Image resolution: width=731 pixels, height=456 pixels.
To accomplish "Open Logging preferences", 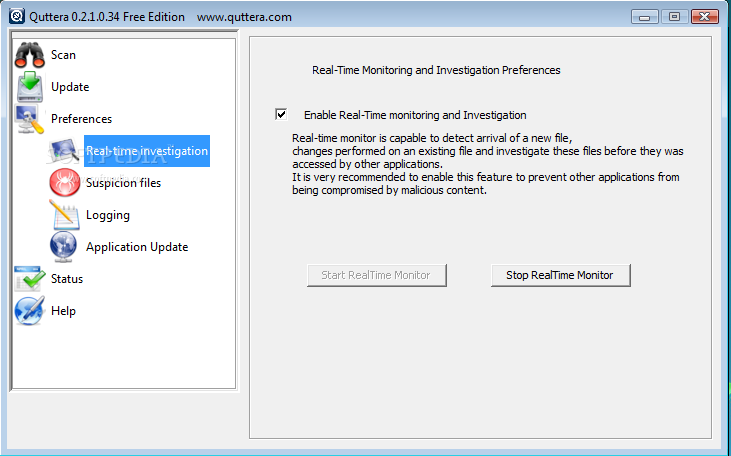I will (x=108, y=215).
